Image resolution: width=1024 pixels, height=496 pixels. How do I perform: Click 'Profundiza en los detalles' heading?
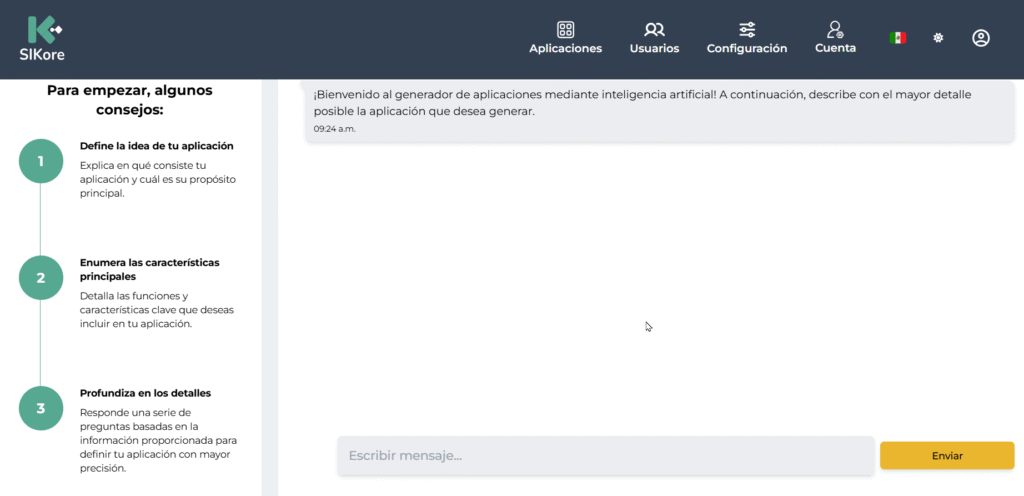click(x=145, y=393)
